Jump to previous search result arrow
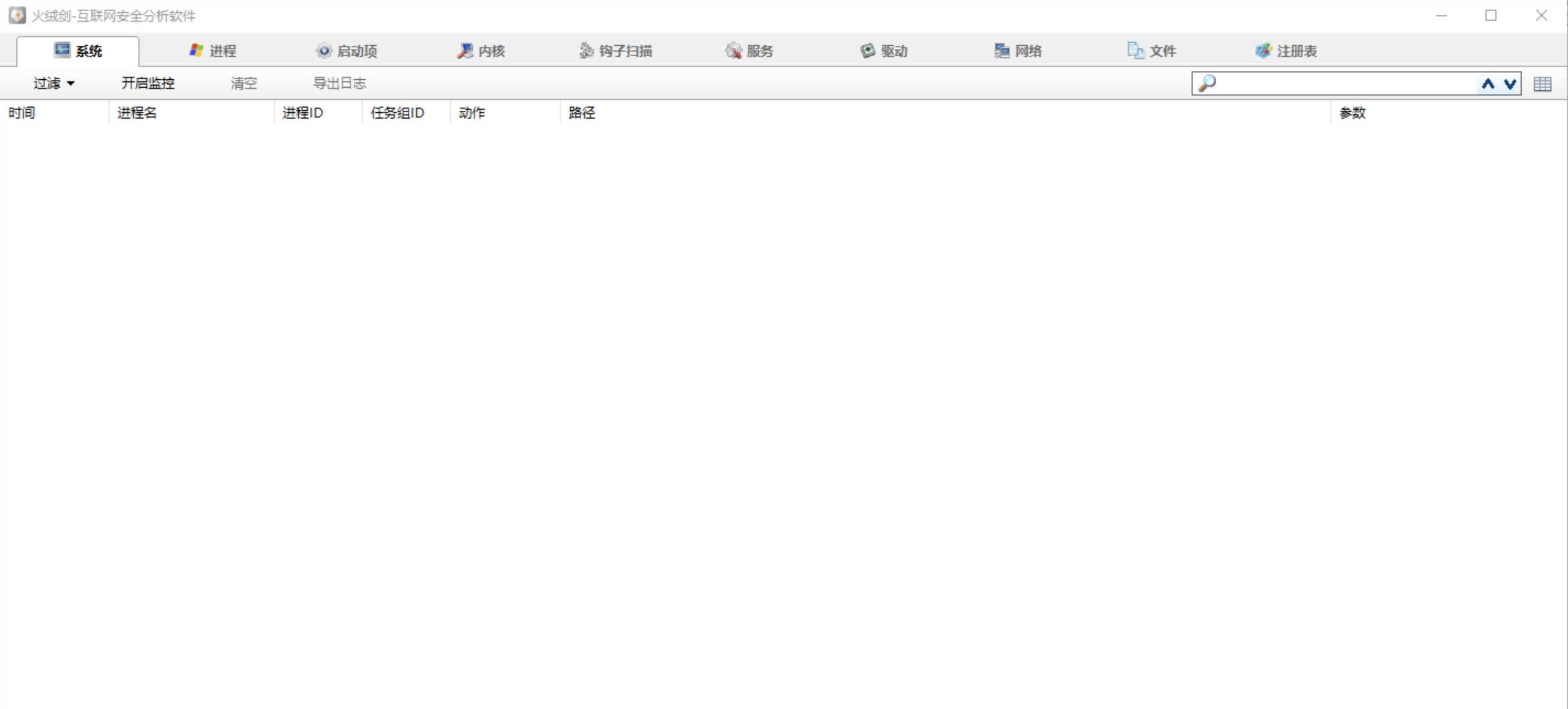 (1488, 84)
